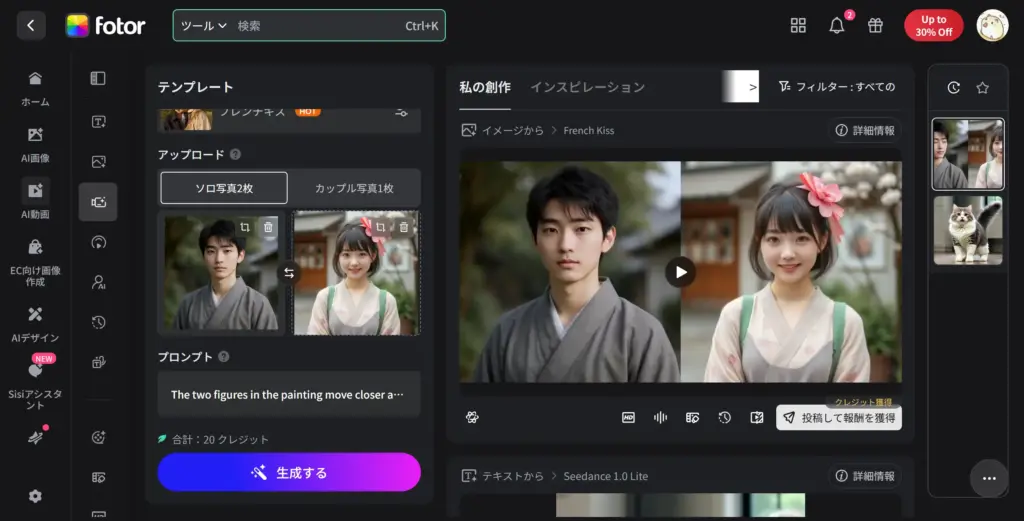The image size is (1024, 521).
Task: Open the three-dots more button
Action: pos(989,479)
